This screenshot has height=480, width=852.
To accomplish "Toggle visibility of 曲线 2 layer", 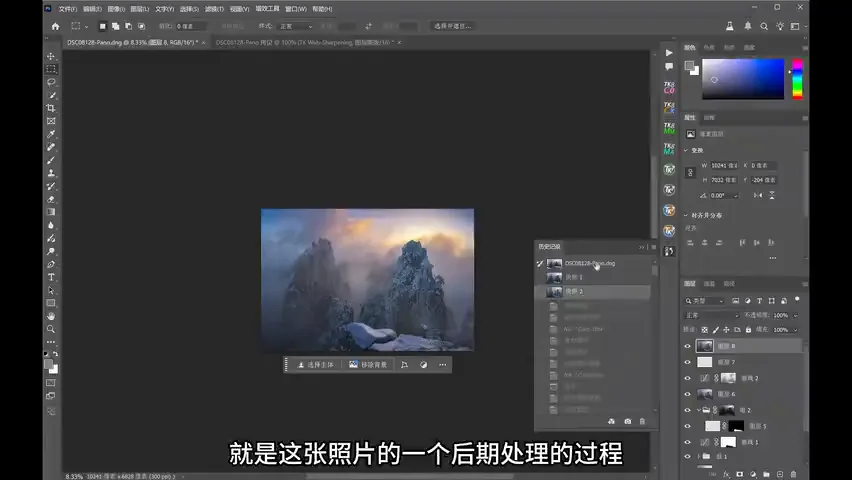I will (687, 378).
